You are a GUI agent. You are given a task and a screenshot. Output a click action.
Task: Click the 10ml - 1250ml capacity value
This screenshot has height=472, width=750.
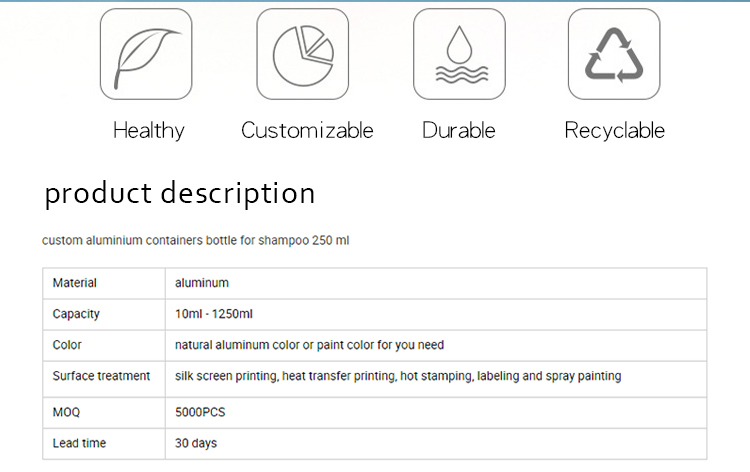coord(214,314)
